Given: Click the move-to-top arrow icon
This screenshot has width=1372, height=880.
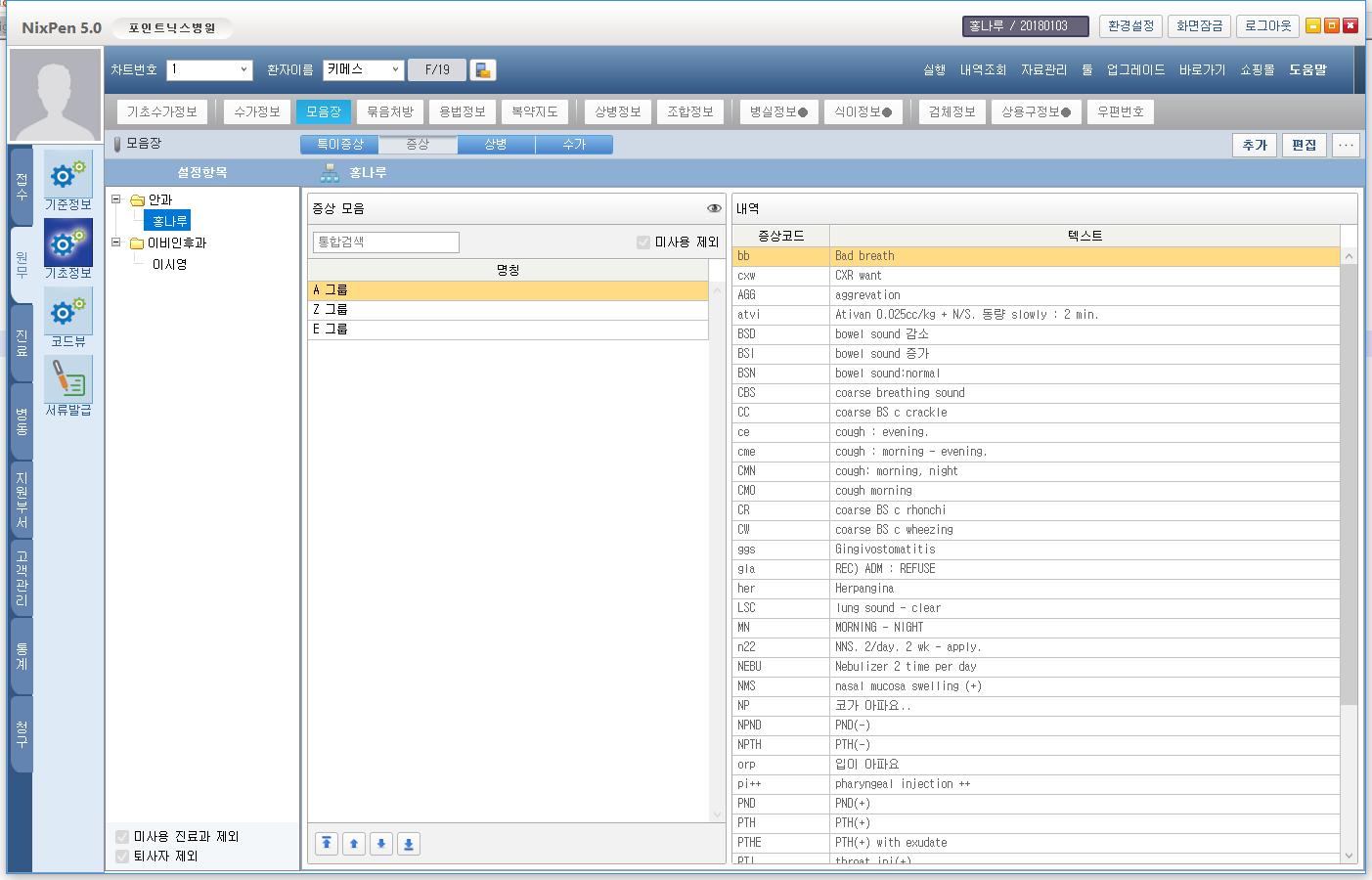Looking at the screenshot, I should (327, 844).
